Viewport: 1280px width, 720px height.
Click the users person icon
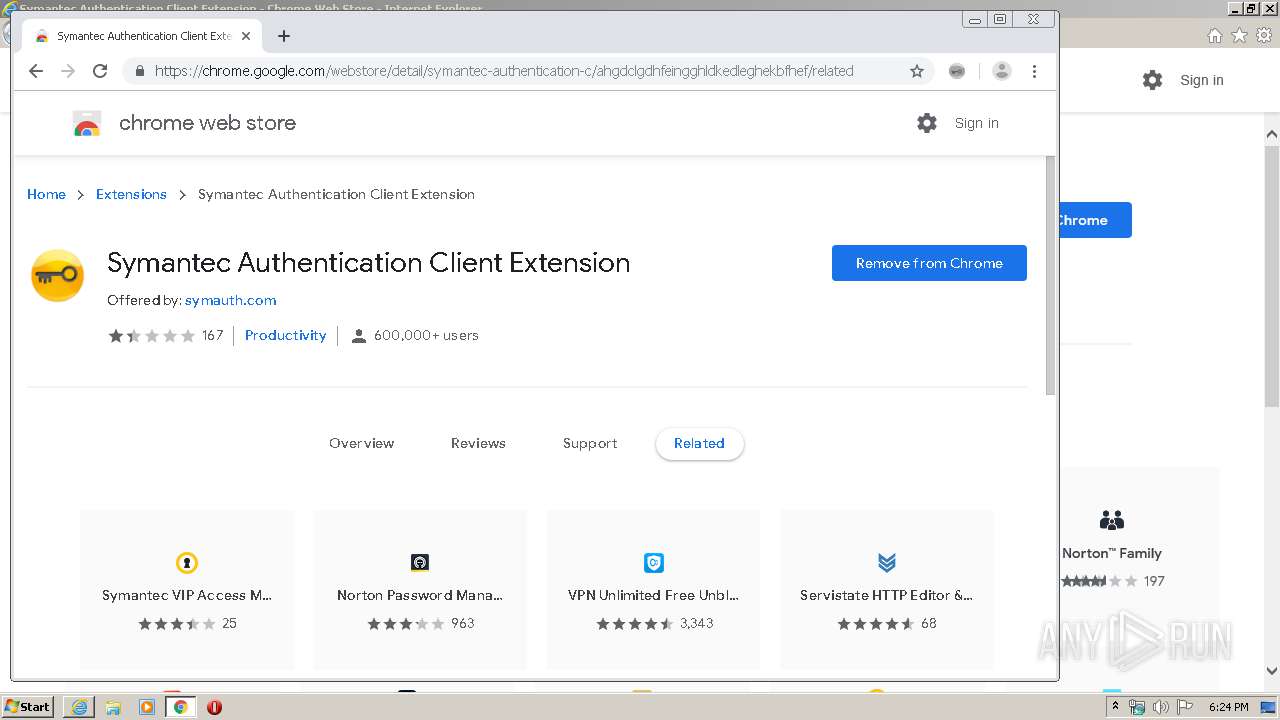tap(359, 336)
